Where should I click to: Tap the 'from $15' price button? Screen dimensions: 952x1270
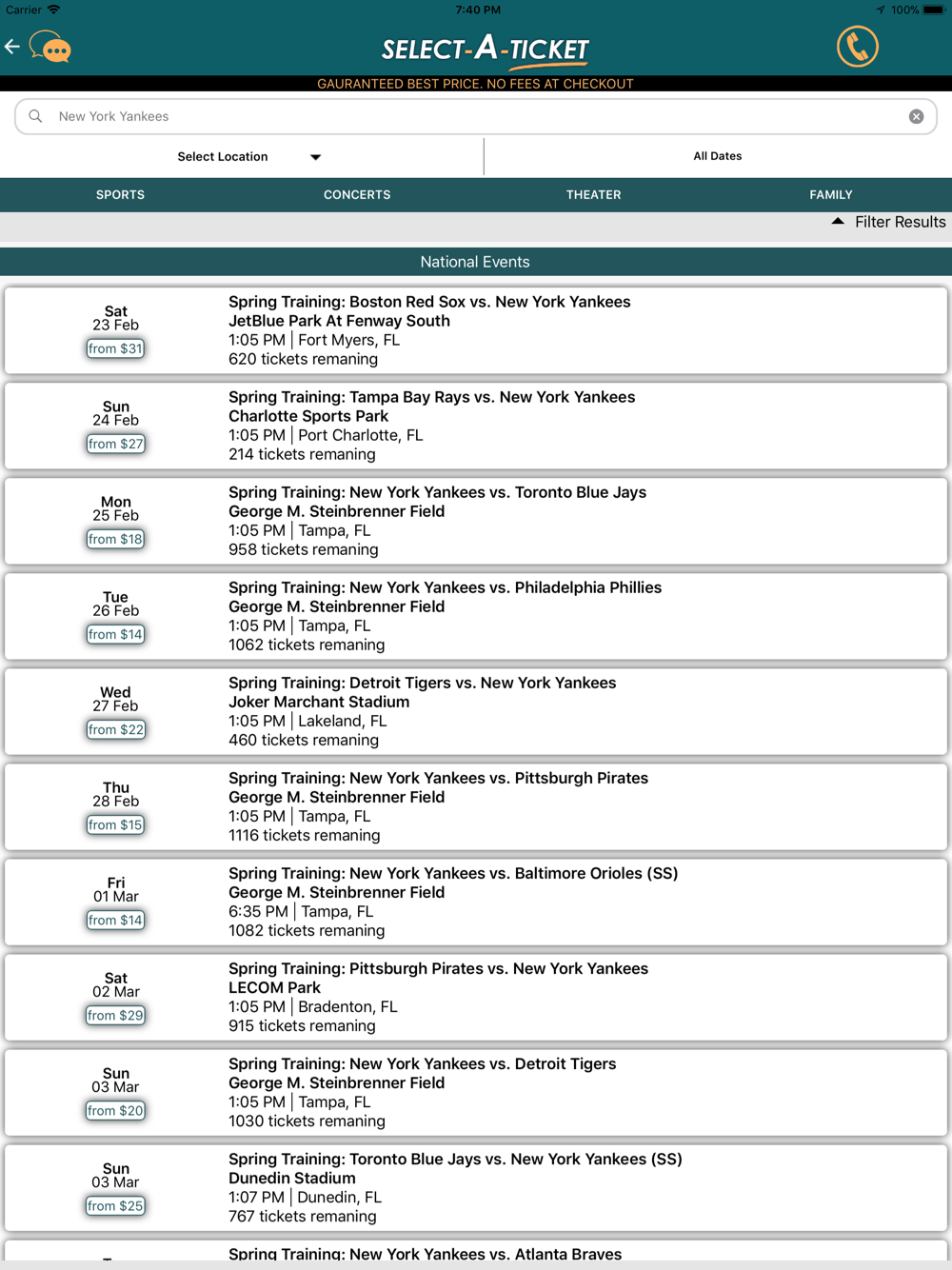click(115, 824)
